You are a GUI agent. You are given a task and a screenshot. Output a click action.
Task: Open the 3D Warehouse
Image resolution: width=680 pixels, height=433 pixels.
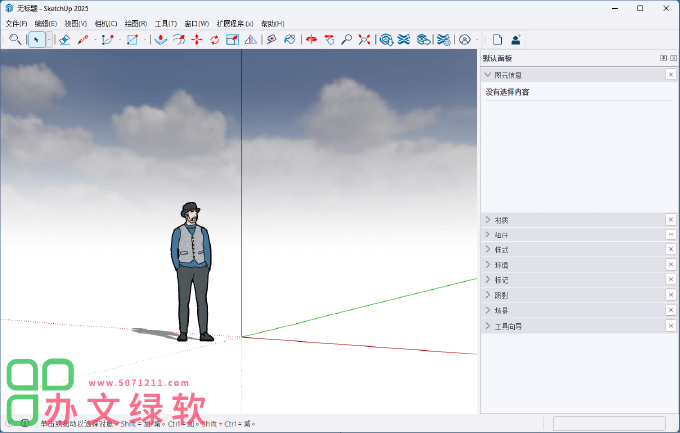pyautogui.click(x=386, y=40)
